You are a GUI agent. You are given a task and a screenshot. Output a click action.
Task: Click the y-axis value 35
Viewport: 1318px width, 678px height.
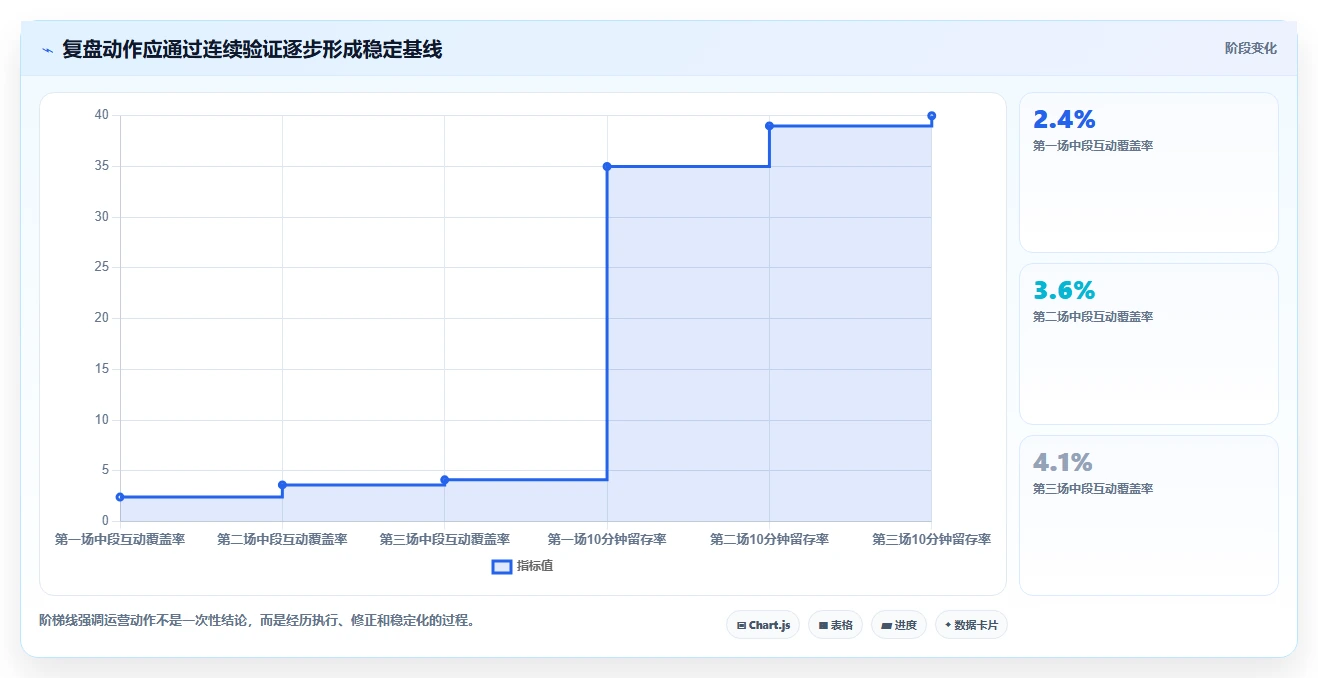point(102,166)
